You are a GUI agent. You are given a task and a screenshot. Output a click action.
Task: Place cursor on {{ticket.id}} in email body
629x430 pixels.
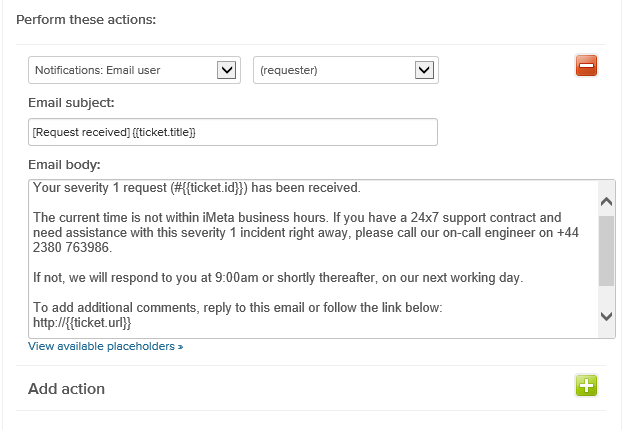213,188
